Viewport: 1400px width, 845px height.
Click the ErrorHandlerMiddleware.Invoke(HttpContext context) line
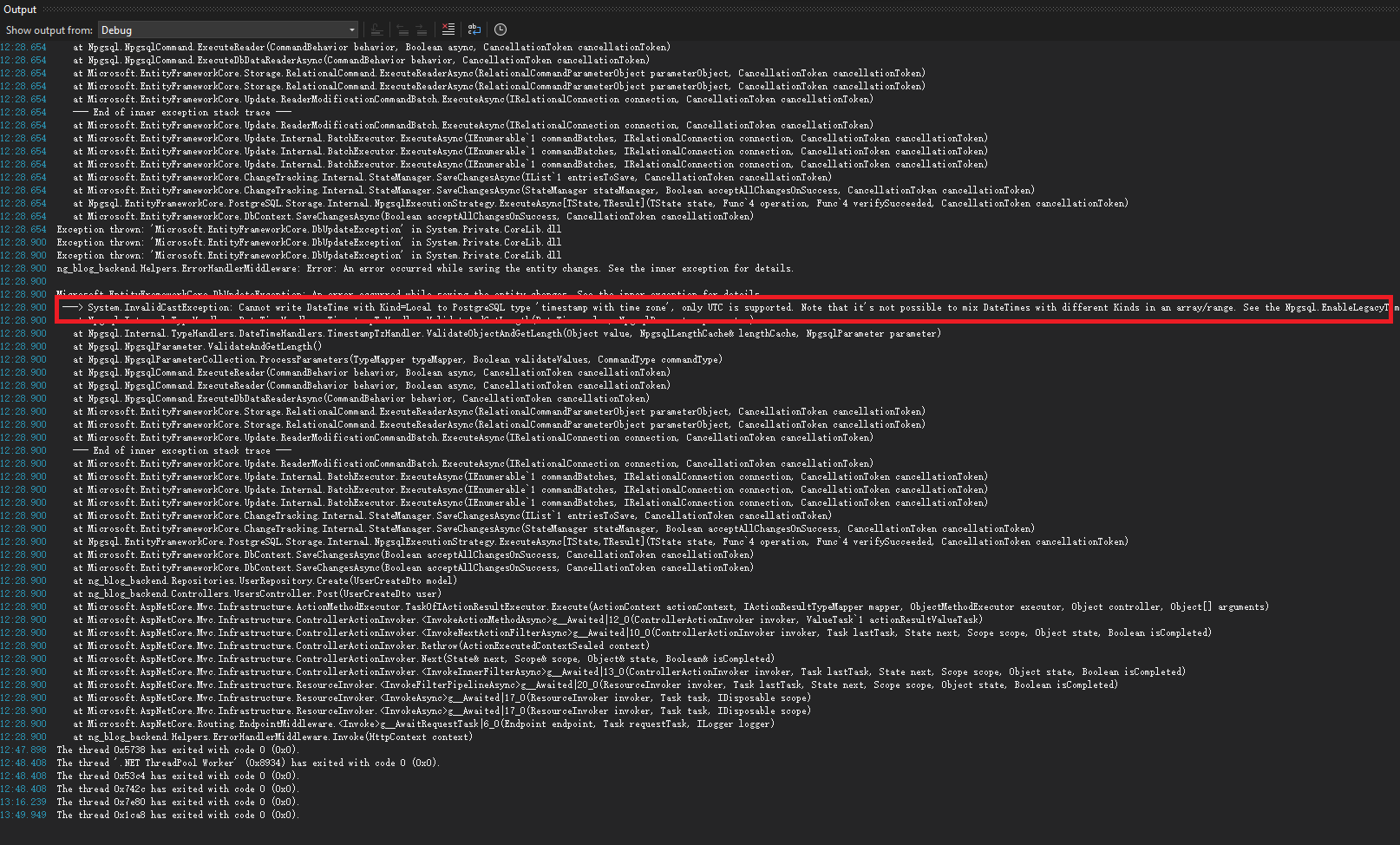click(x=273, y=737)
